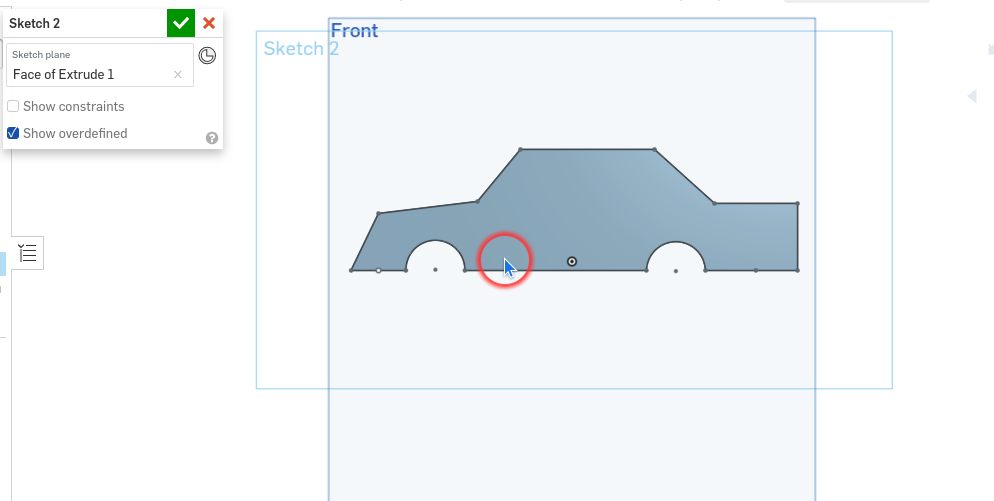Cancel Sketch 2 with the red X
Screen dimensions: 994x501
[209, 23]
